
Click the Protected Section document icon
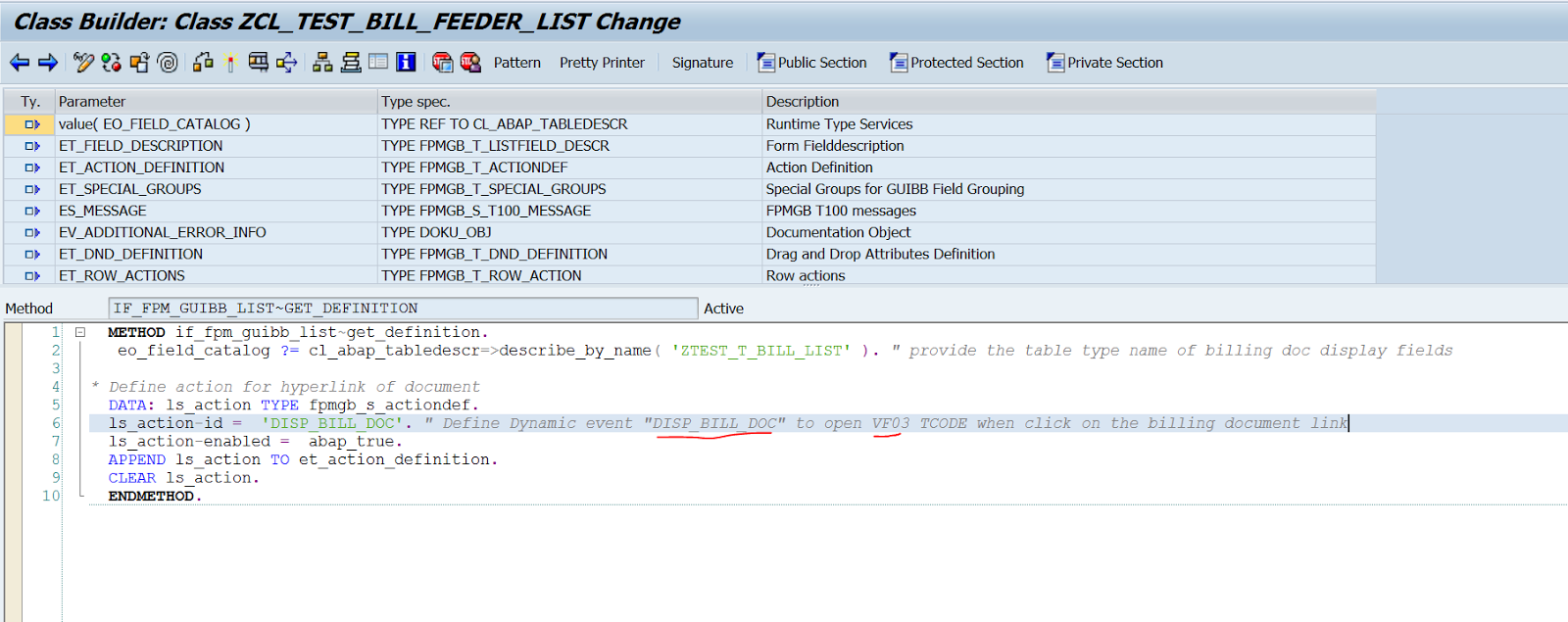pyautogui.click(x=899, y=63)
